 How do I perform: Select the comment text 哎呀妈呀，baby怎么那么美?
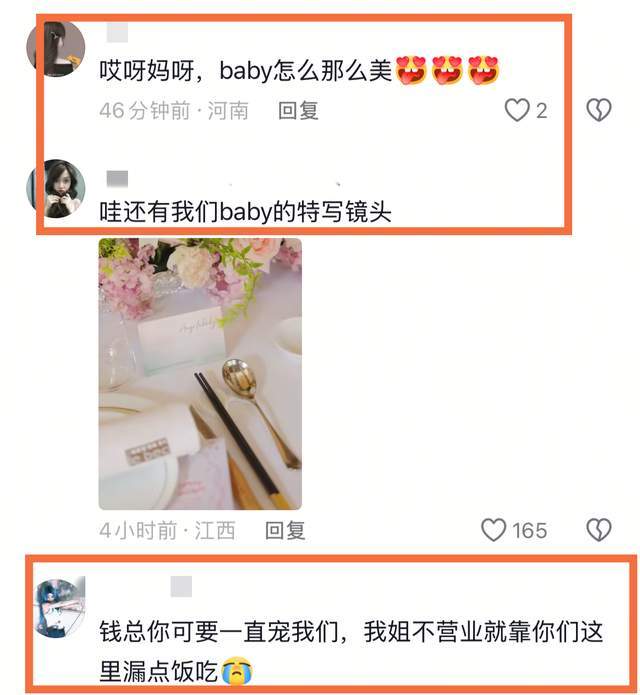coord(246,70)
